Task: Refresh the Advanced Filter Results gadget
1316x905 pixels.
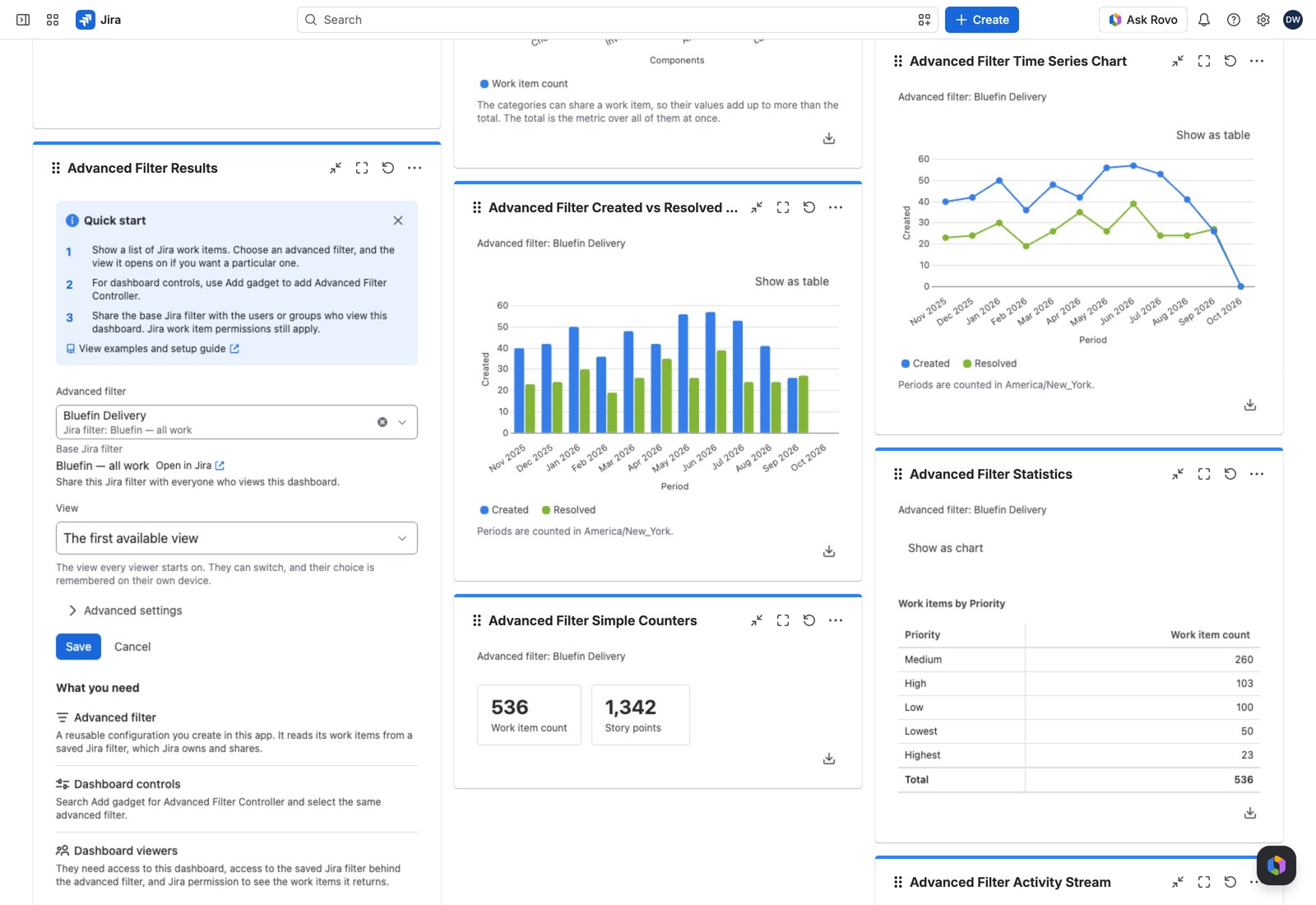Action: pyautogui.click(x=388, y=168)
